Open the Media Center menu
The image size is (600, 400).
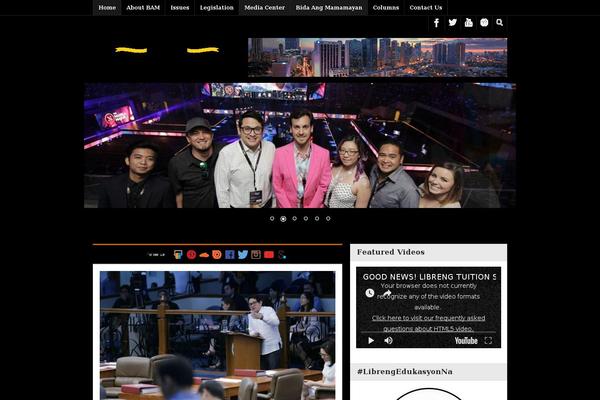(x=264, y=8)
